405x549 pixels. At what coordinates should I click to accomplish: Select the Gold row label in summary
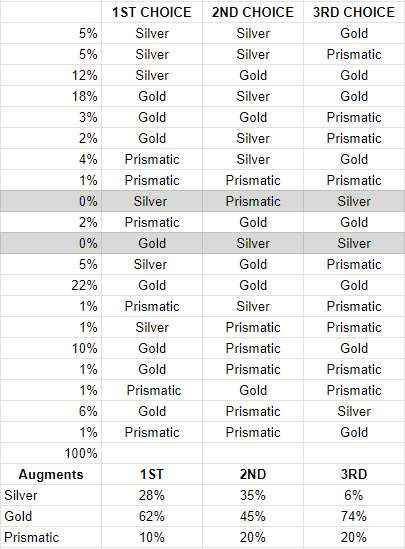(51, 516)
